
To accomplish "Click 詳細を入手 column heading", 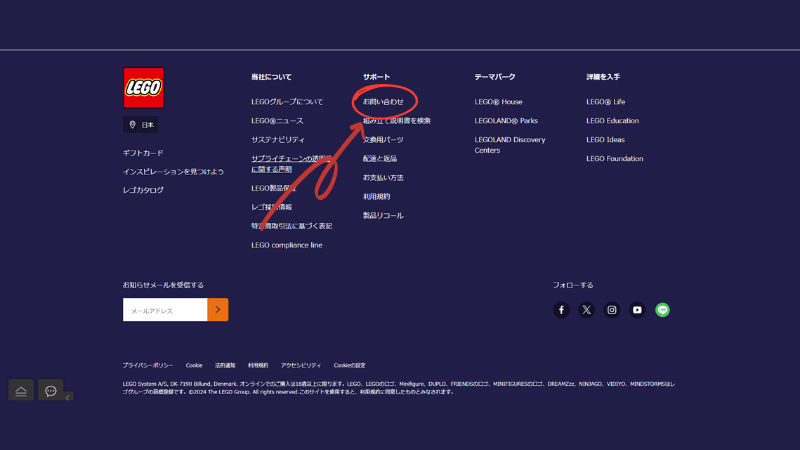I will tap(603, 77).
